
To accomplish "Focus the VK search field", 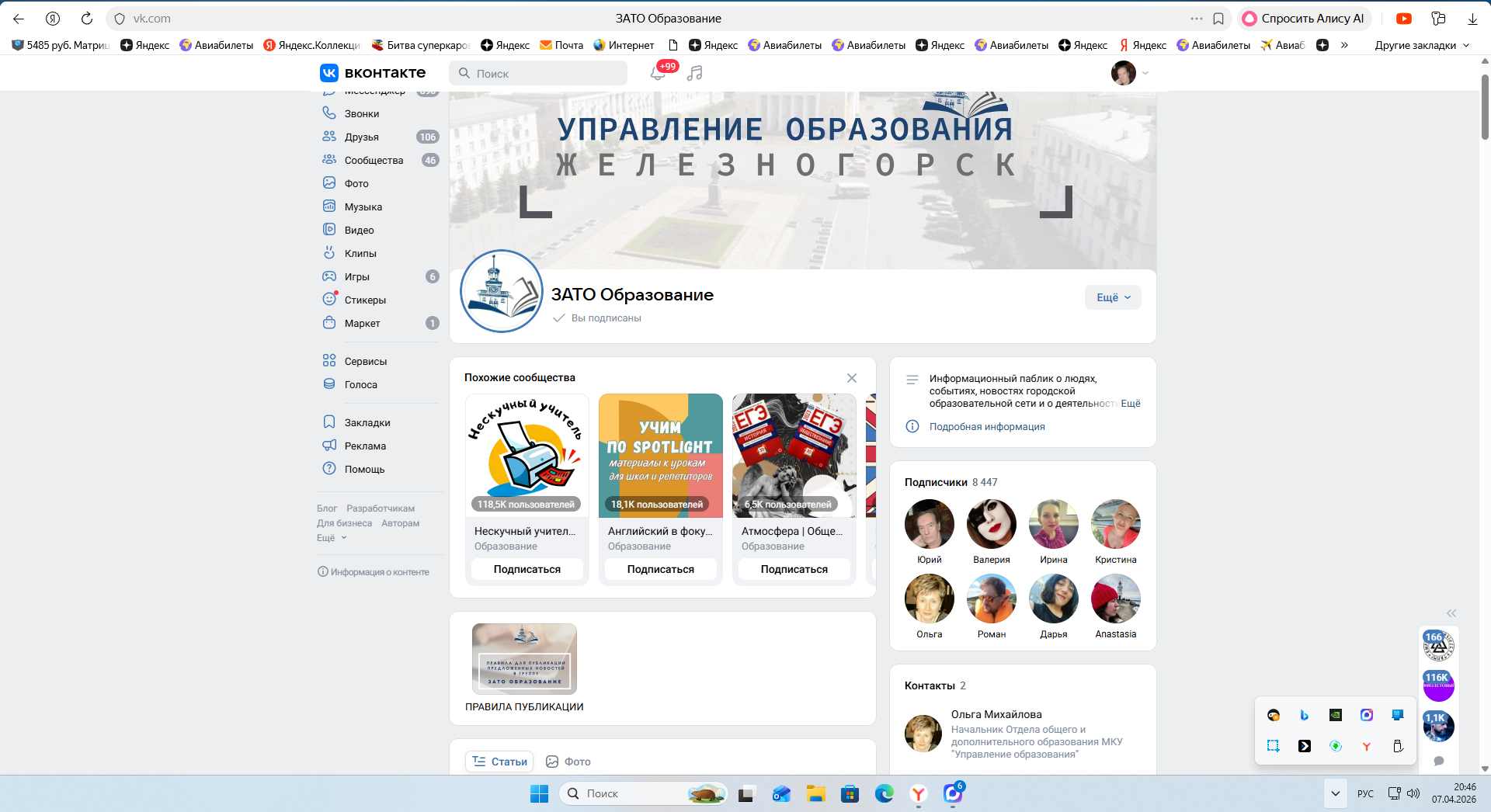I will tap(538, 73).
